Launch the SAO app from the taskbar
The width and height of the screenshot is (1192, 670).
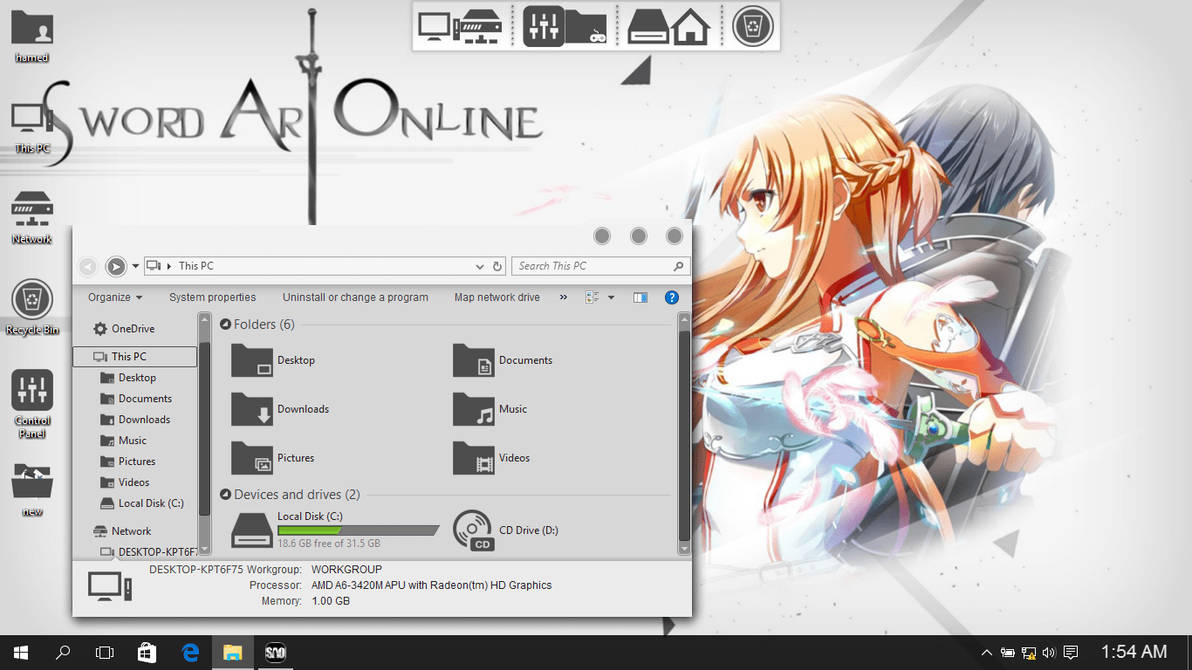pyautogui.click(x=274, y=652)
